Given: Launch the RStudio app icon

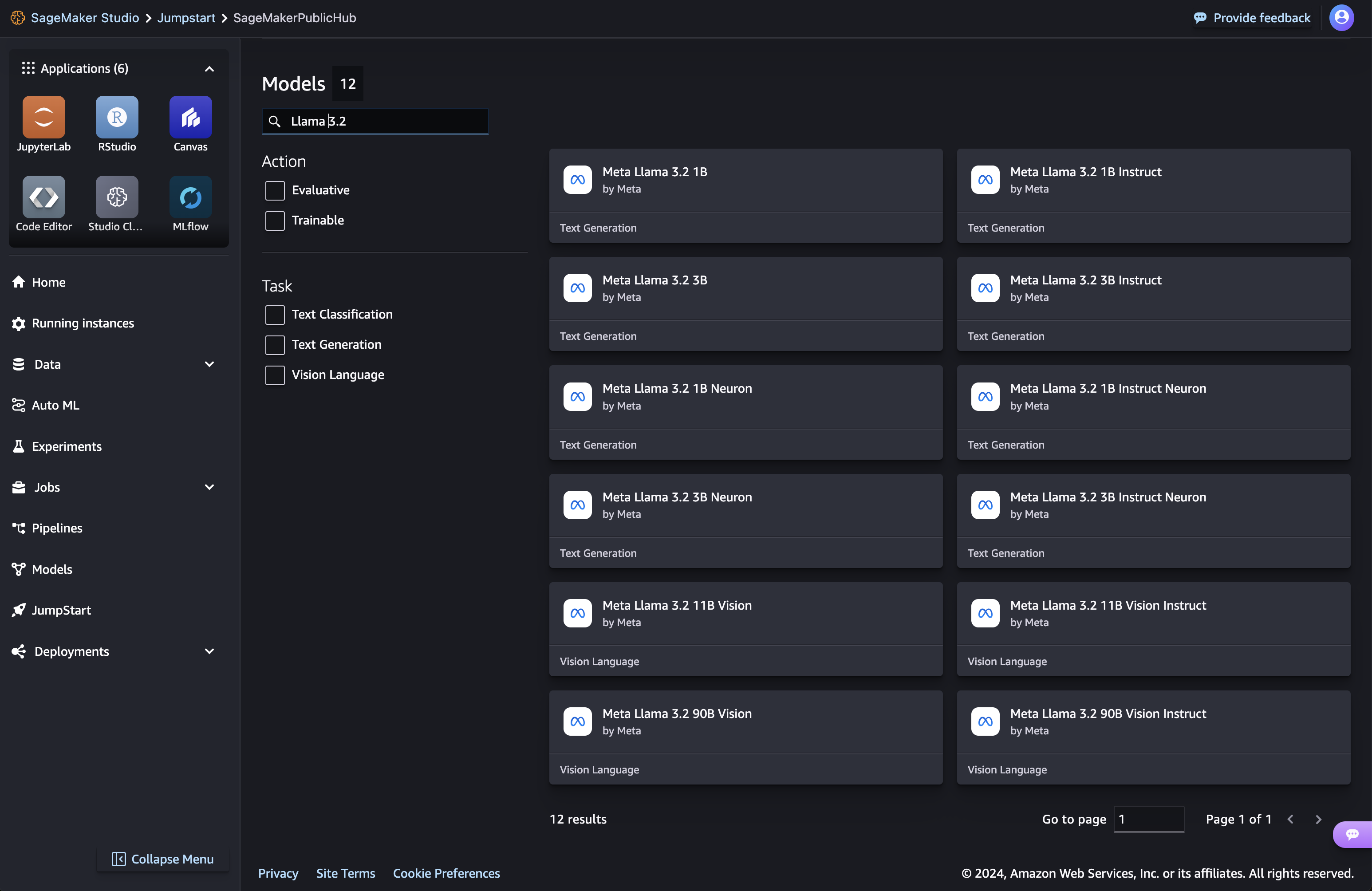Looking at the screenshot, I should click(117, 118).
